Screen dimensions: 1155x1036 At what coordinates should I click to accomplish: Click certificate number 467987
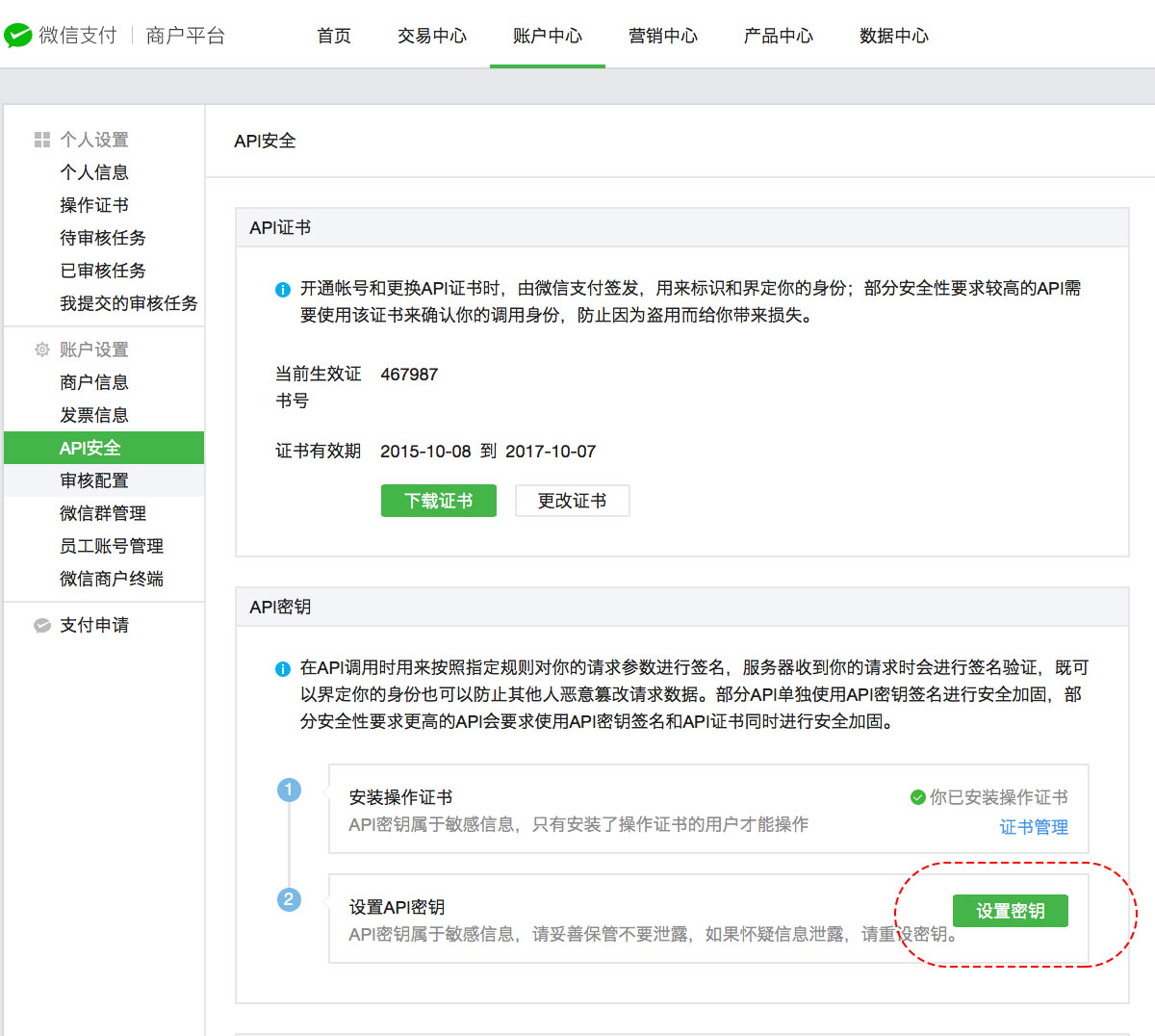[x=409, y=375]
